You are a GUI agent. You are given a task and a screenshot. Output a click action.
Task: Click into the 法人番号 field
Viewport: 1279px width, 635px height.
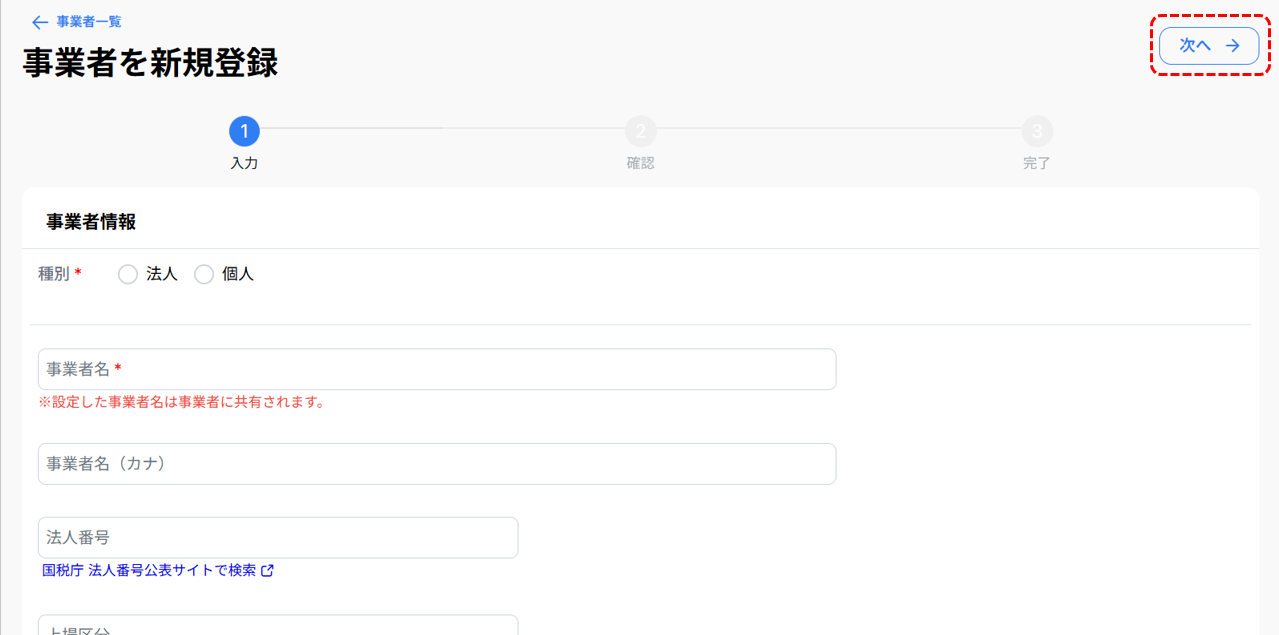(x=278, y=538)
